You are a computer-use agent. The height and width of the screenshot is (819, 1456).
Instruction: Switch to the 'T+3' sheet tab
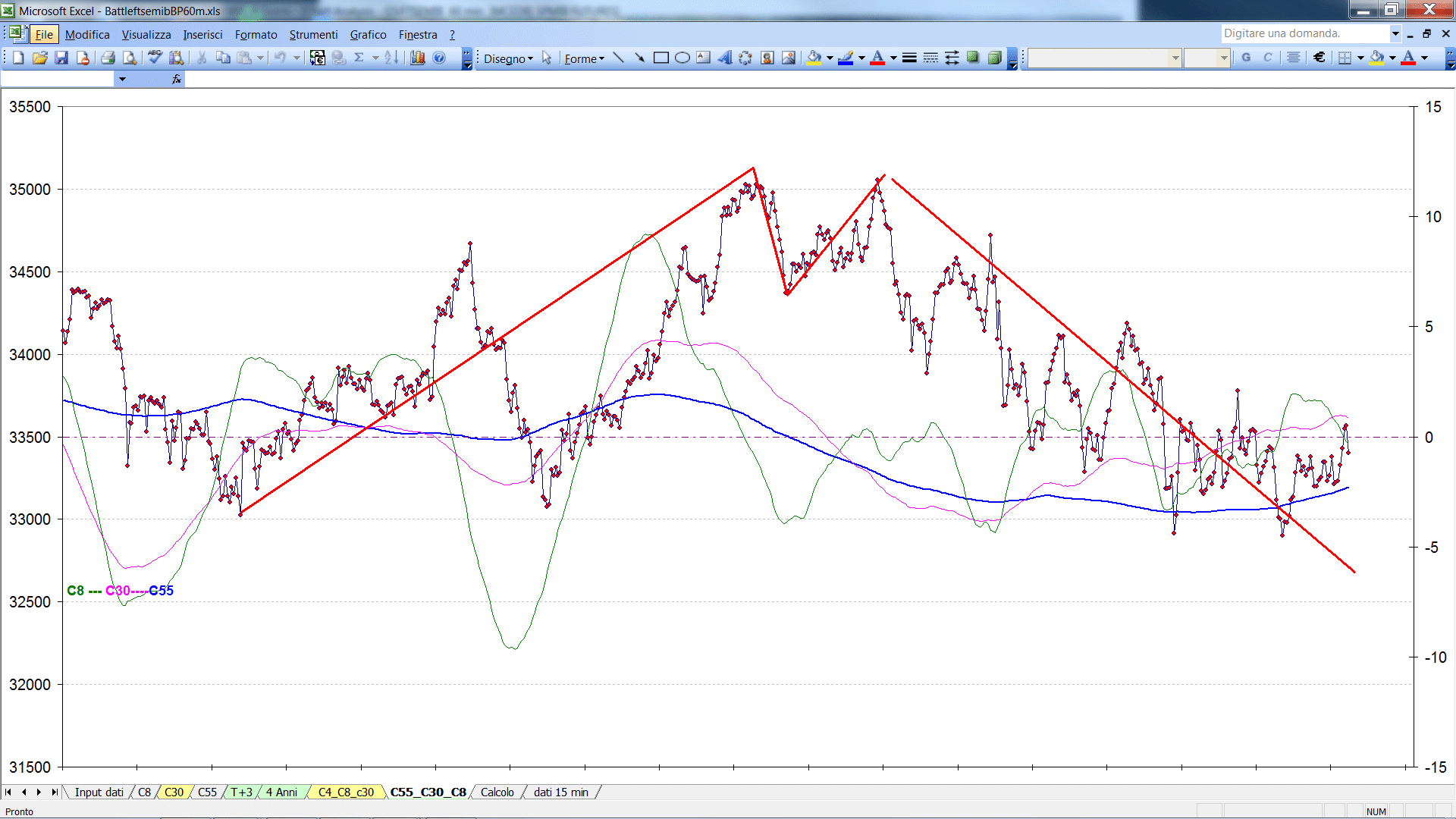pos(241,792)
